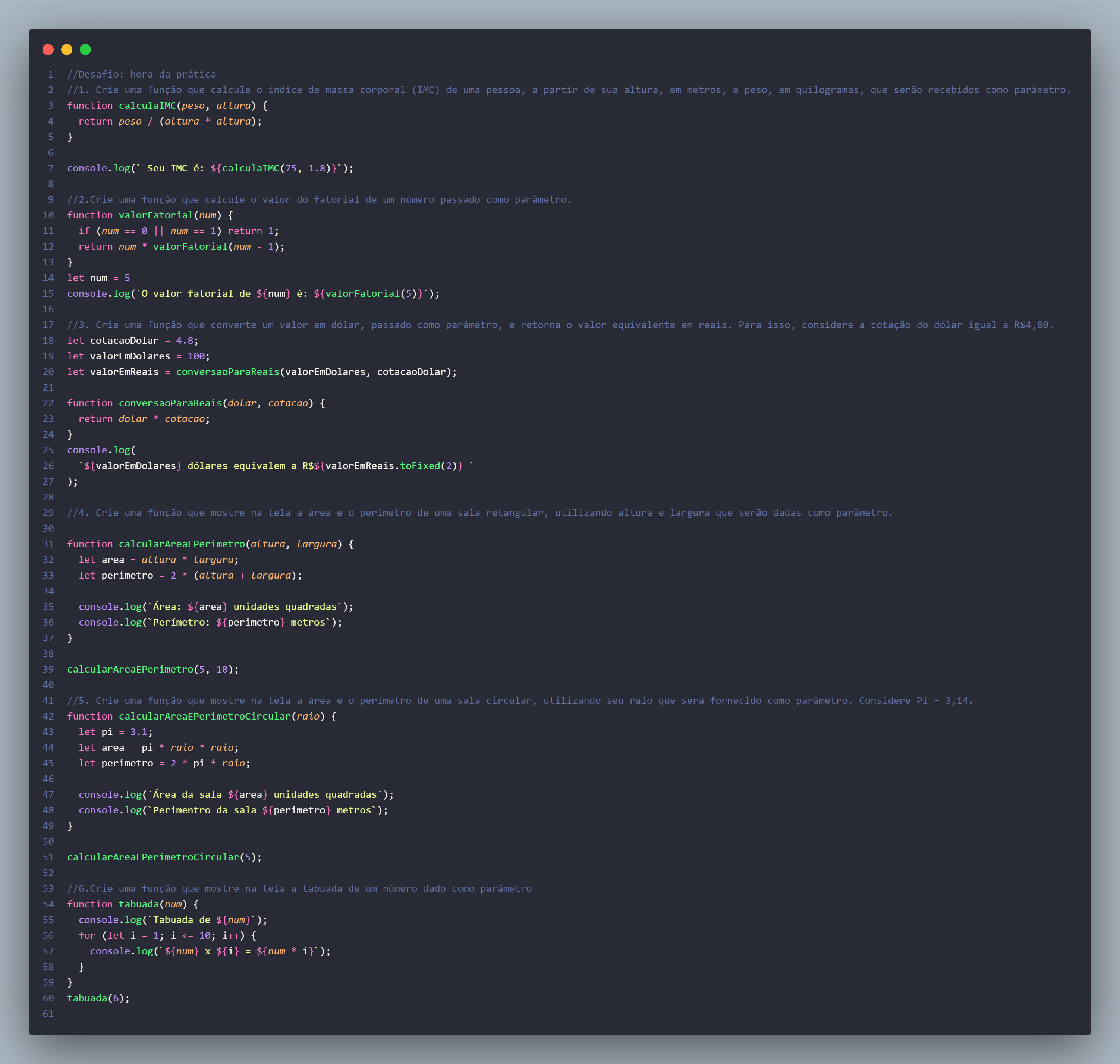Click the line "let cotacaoDolar = 4.8;"
This screenshot has height=1064, width=1120.
pyautogui.click(x=133, y=340)
